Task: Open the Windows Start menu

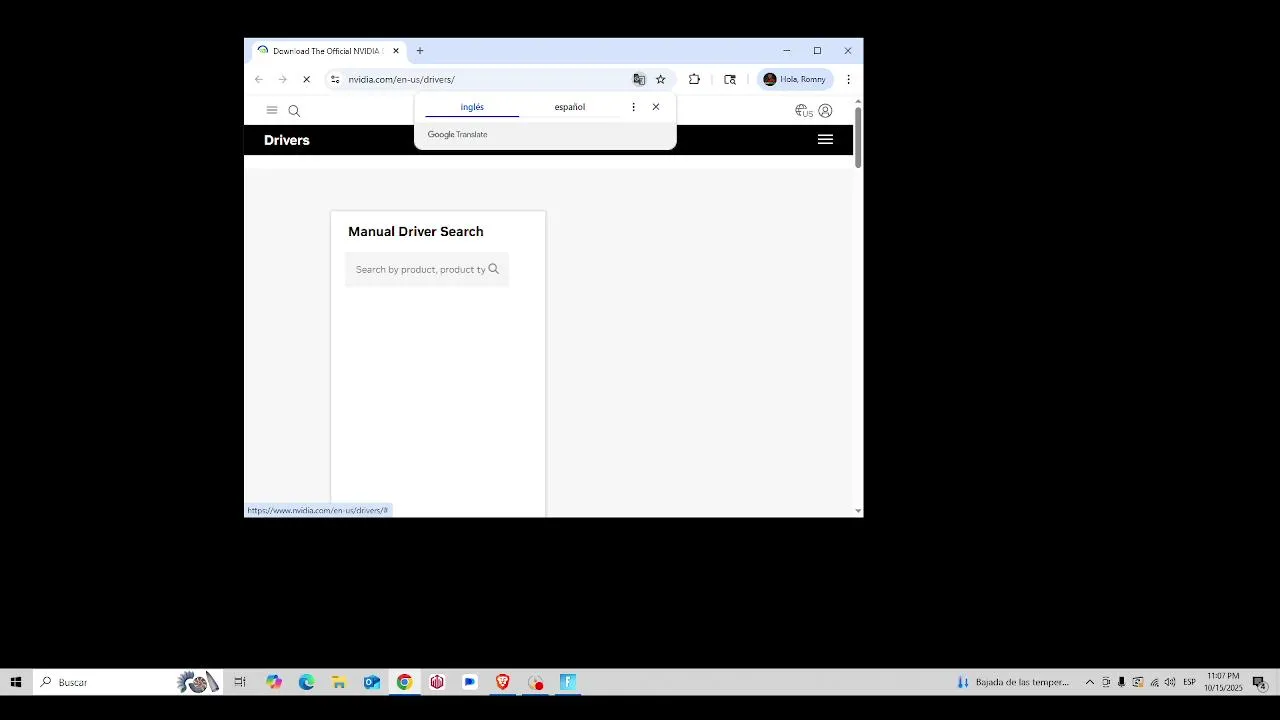Action: (x=16, y=682)
